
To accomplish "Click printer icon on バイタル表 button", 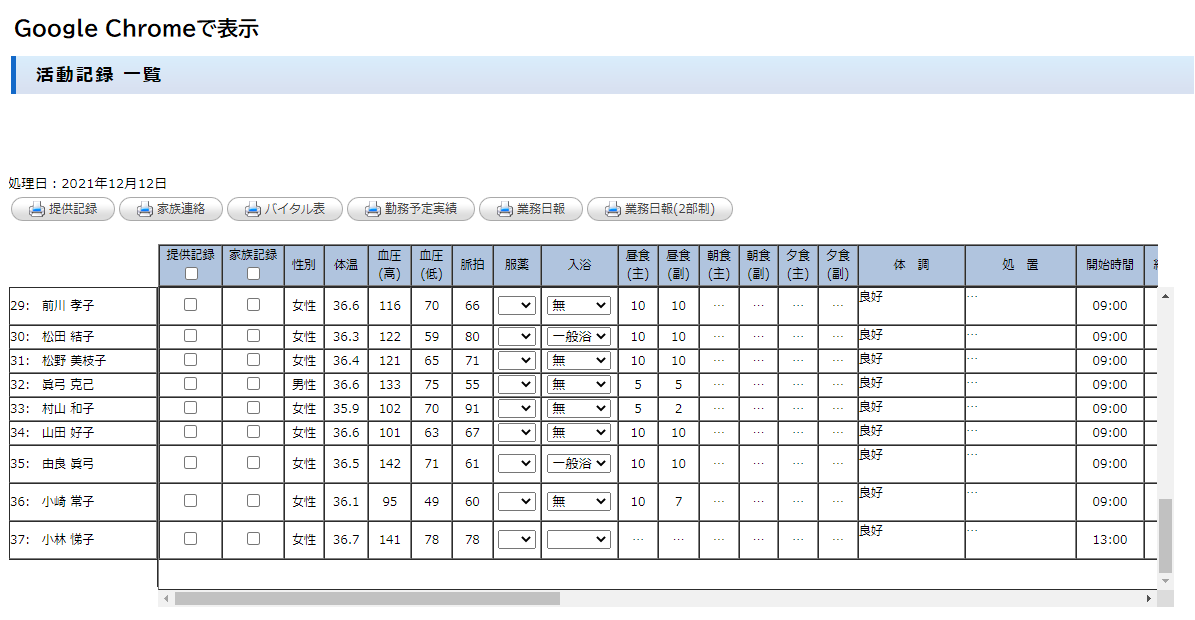I will [x=253, y=210].
